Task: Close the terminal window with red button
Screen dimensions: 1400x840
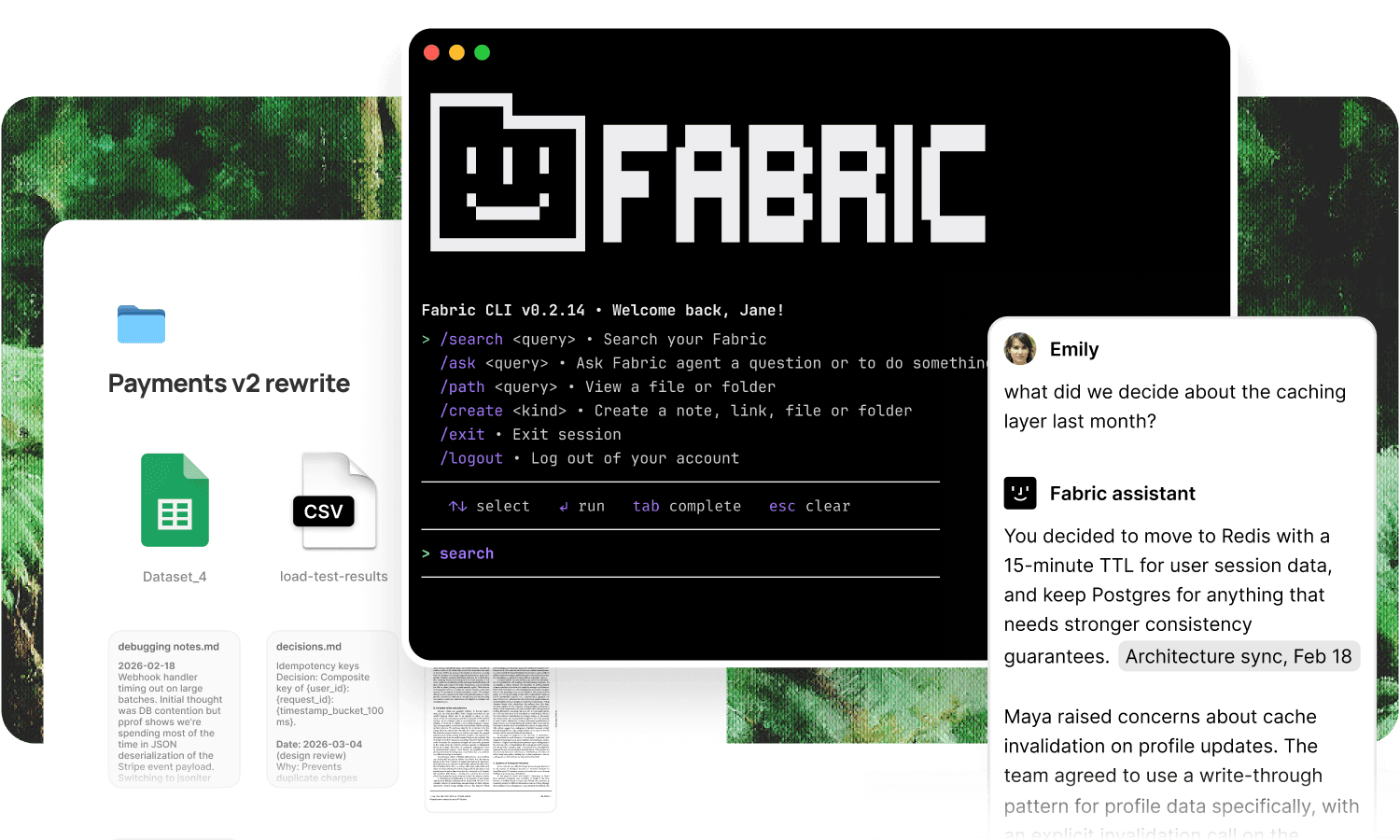Action: 431,52
